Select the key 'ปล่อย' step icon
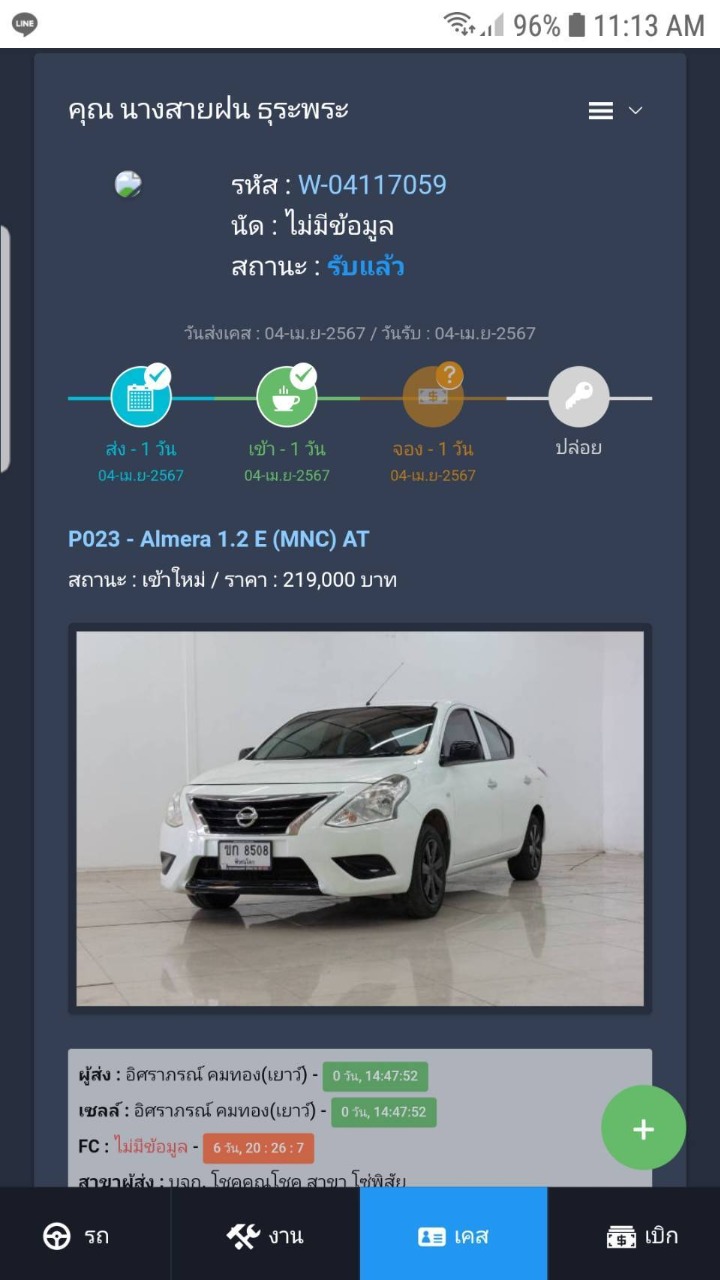The image size is (720, 1280). tap(579, 397)
